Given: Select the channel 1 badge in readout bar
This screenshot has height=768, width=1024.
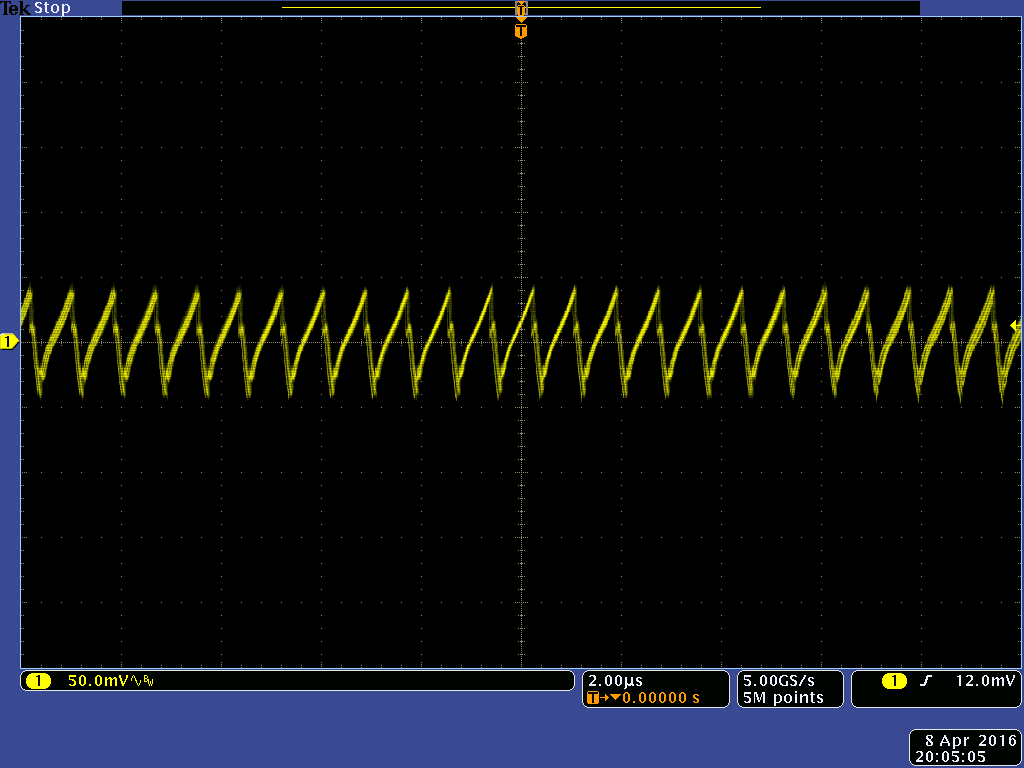Looking at the screenshot, I should pos(39,681).
